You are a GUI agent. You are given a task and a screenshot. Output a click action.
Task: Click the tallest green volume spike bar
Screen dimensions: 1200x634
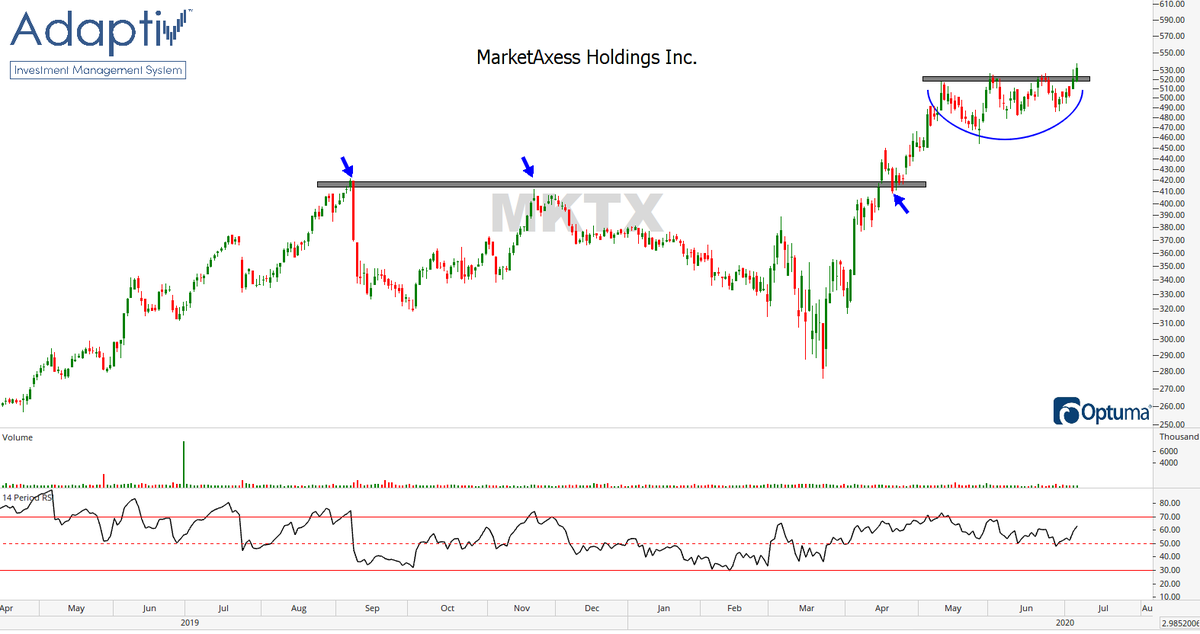coord(184,463)
